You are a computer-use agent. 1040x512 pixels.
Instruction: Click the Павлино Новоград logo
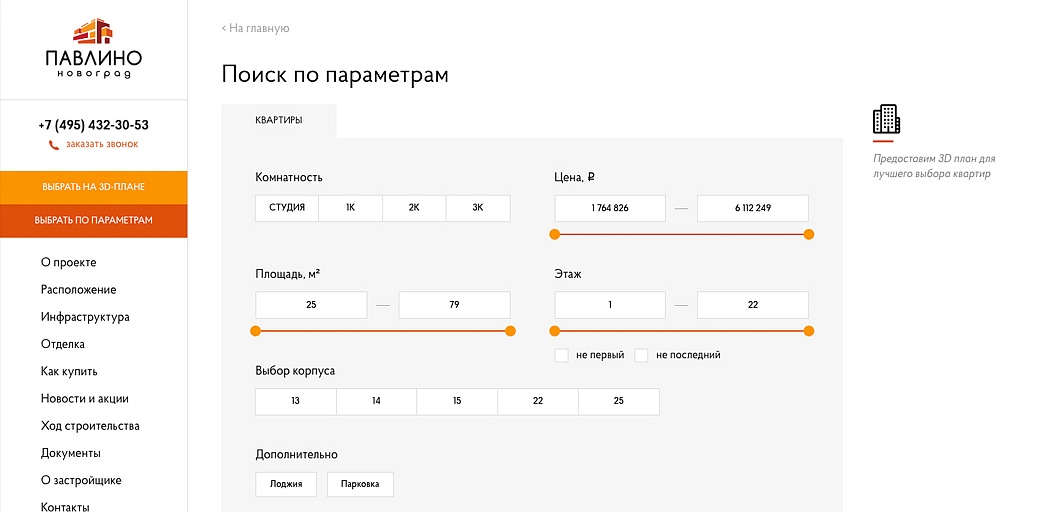pyautogui.click(x=93, y=48)
